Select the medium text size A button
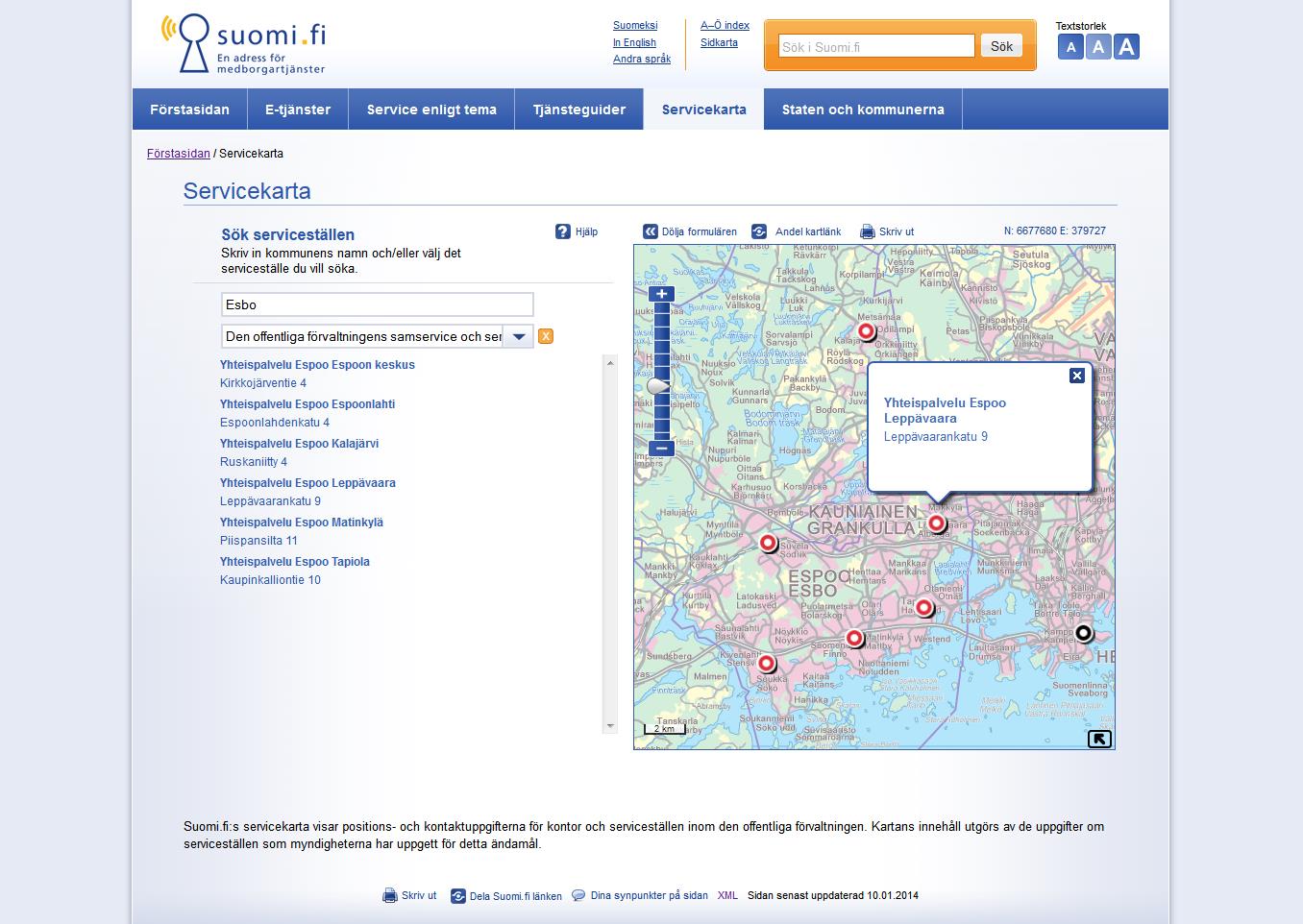 click(x=1098, y=47)
